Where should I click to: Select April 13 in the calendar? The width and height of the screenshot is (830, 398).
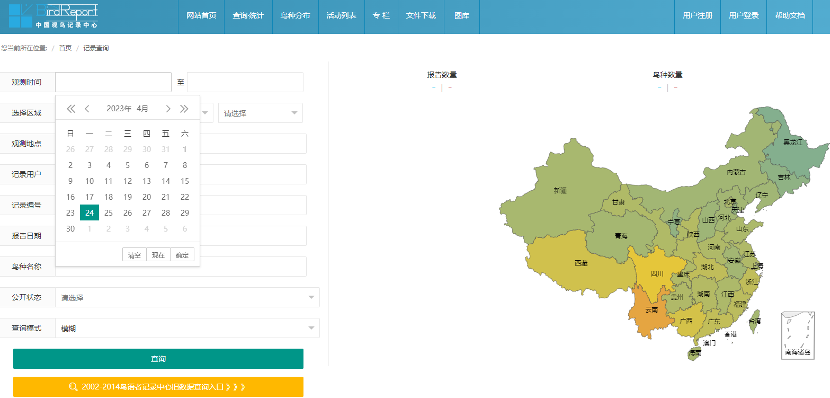coord(147,181)
